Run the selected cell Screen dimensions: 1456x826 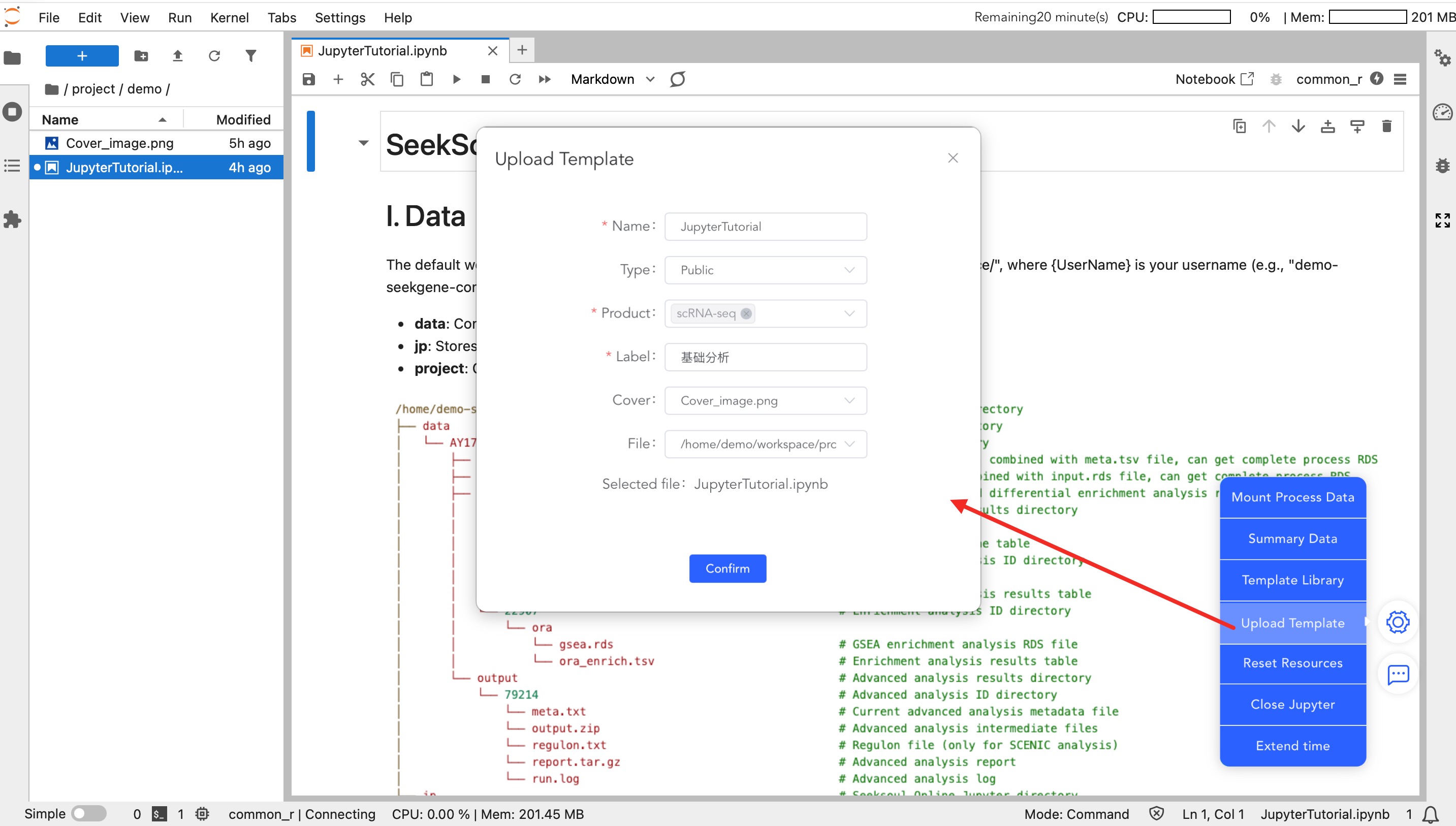[x=456, y=79]
